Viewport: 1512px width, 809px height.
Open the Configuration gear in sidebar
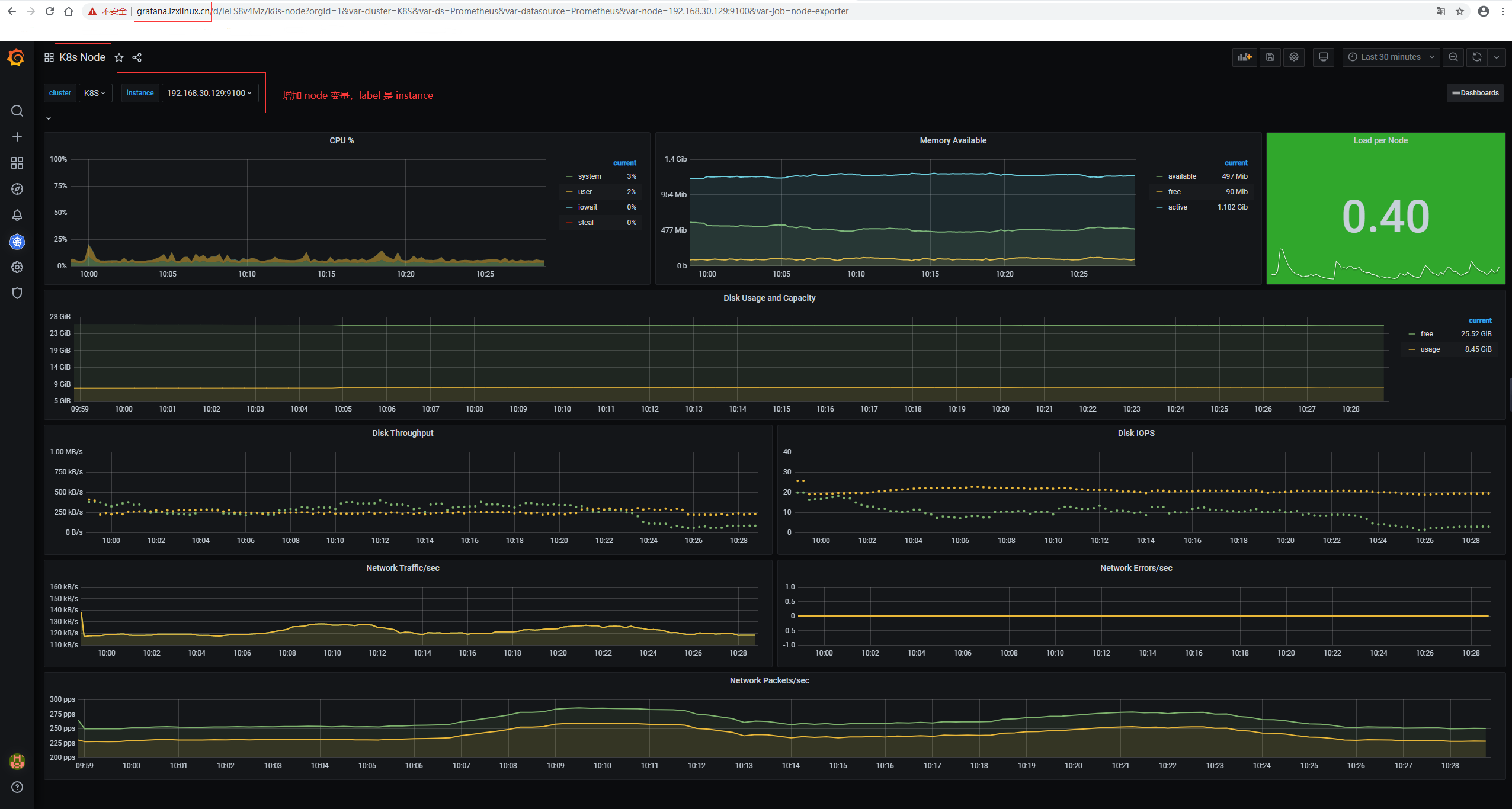click(x=17, y=267)
